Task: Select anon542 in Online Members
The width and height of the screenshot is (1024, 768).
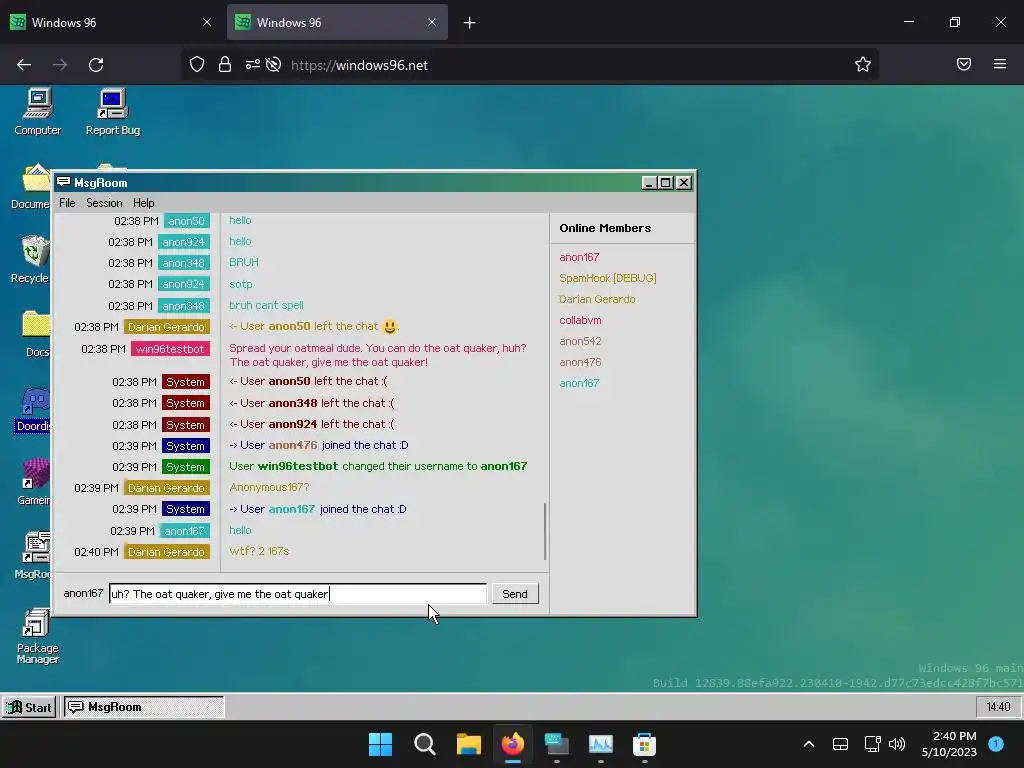Action: point(580,341)
